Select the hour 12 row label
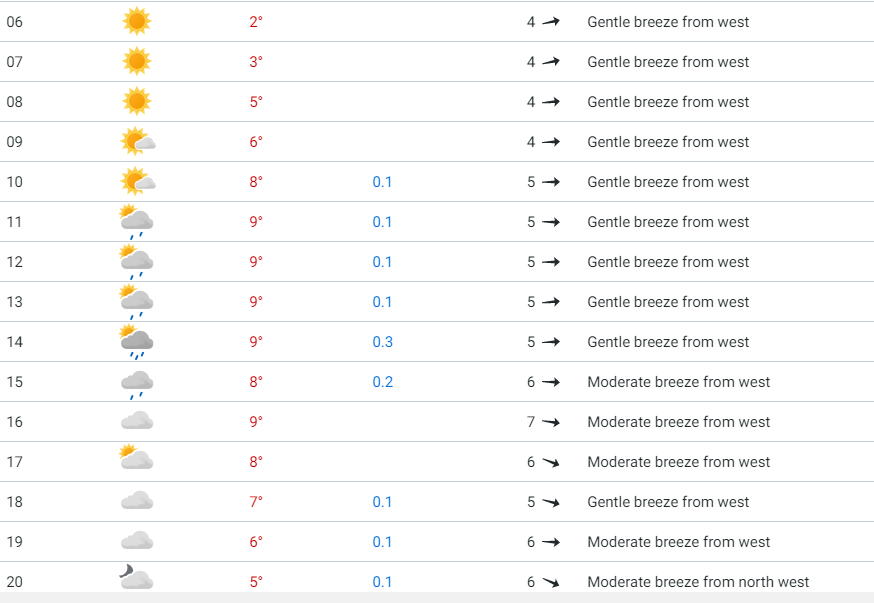 14,262
